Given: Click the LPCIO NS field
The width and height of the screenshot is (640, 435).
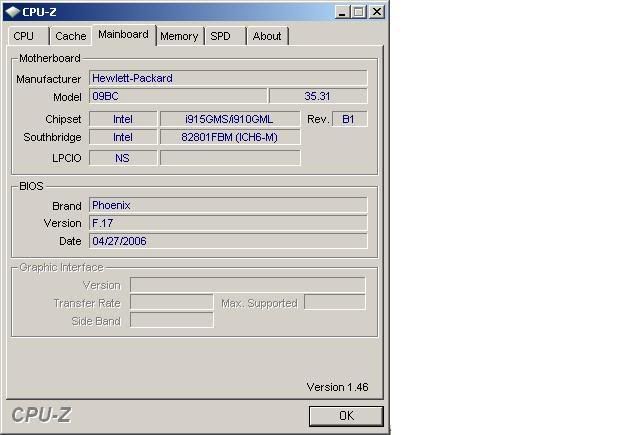Looking at the screenshot, I should tap(123, 158).
